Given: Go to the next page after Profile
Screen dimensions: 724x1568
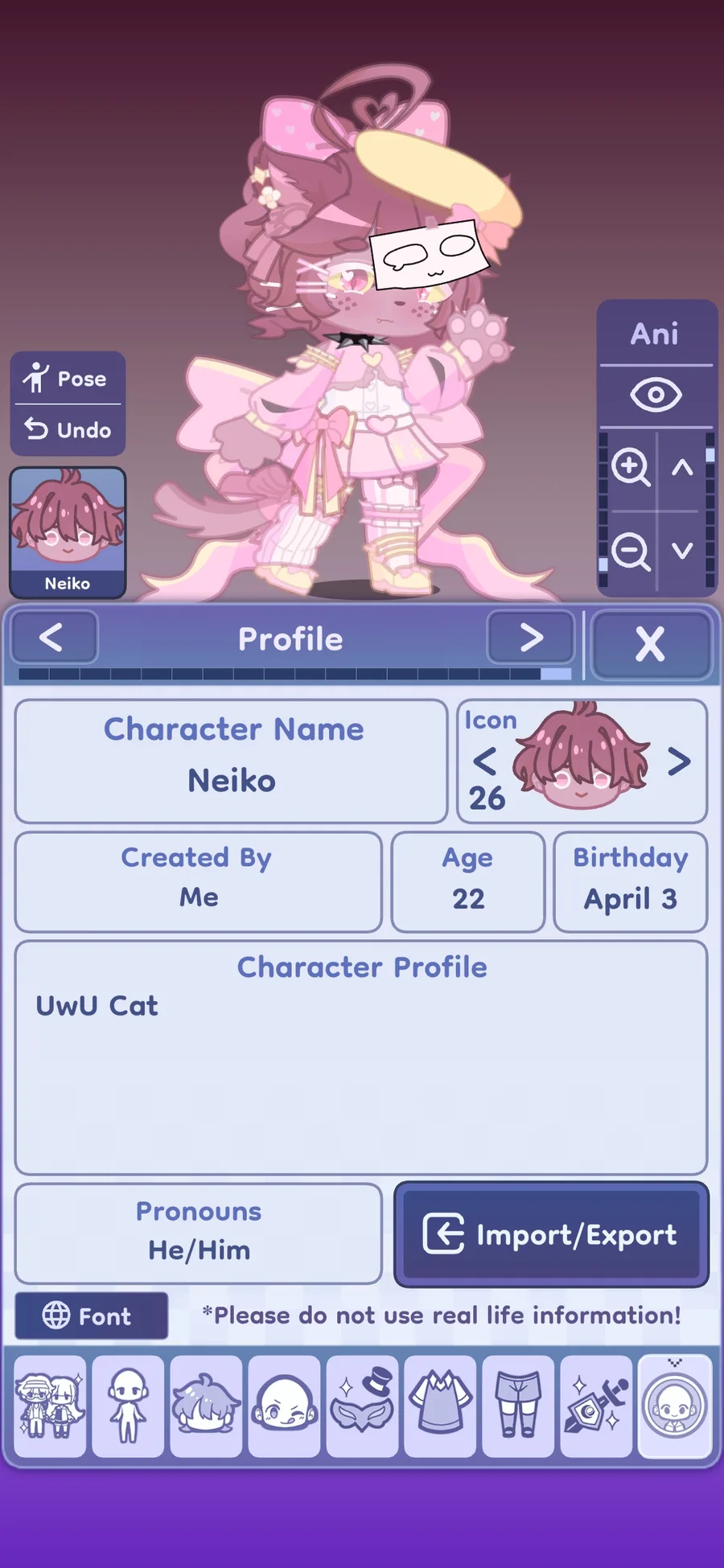Looking at the screenshot, I should pyautogui.click(x=531, y=638).
